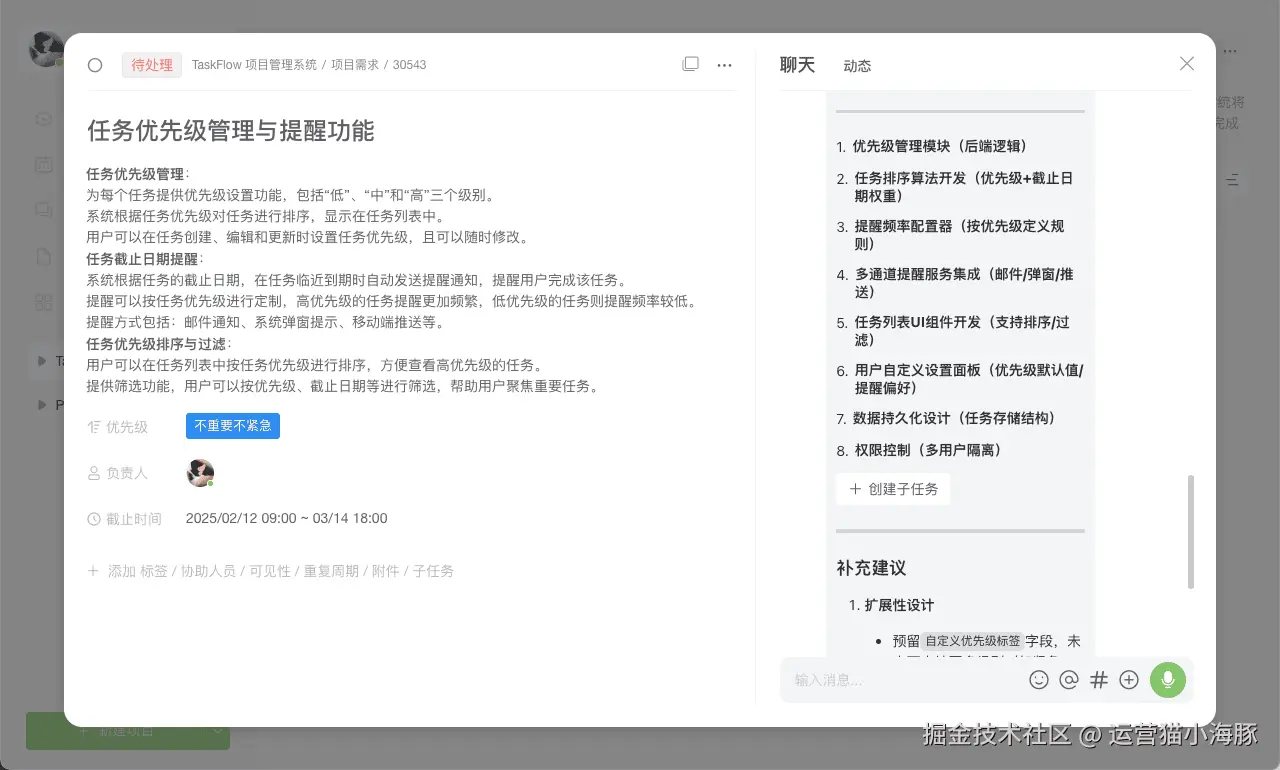Open the more options (...) menu for the task
Viewport: 1280px width, 770px height.
click(x=724, y=63)
